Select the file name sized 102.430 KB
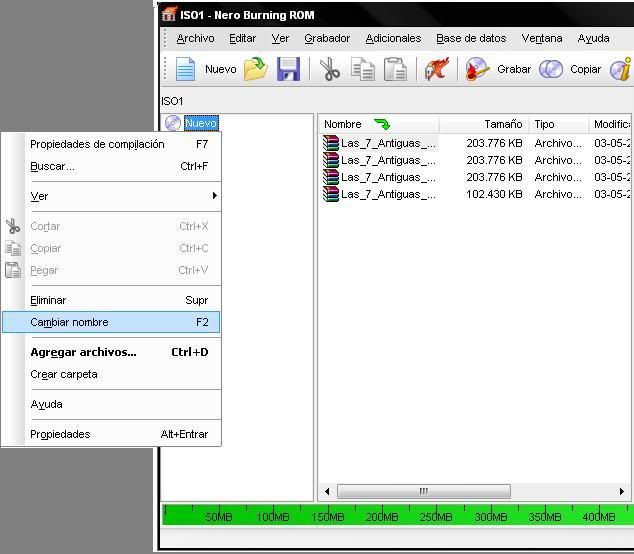Viewport: 634px width, 554px height. pyautogui.click(x=388, y=194)
